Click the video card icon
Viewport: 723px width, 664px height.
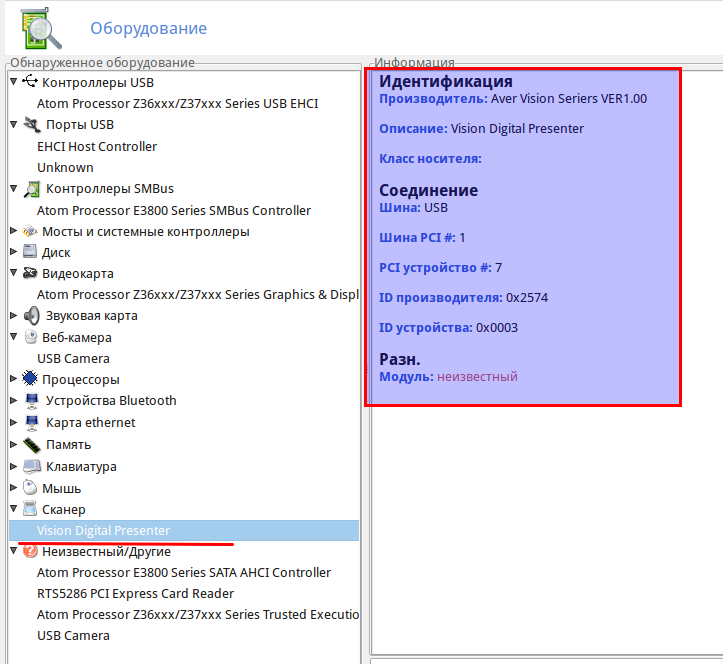coord(30,273)
